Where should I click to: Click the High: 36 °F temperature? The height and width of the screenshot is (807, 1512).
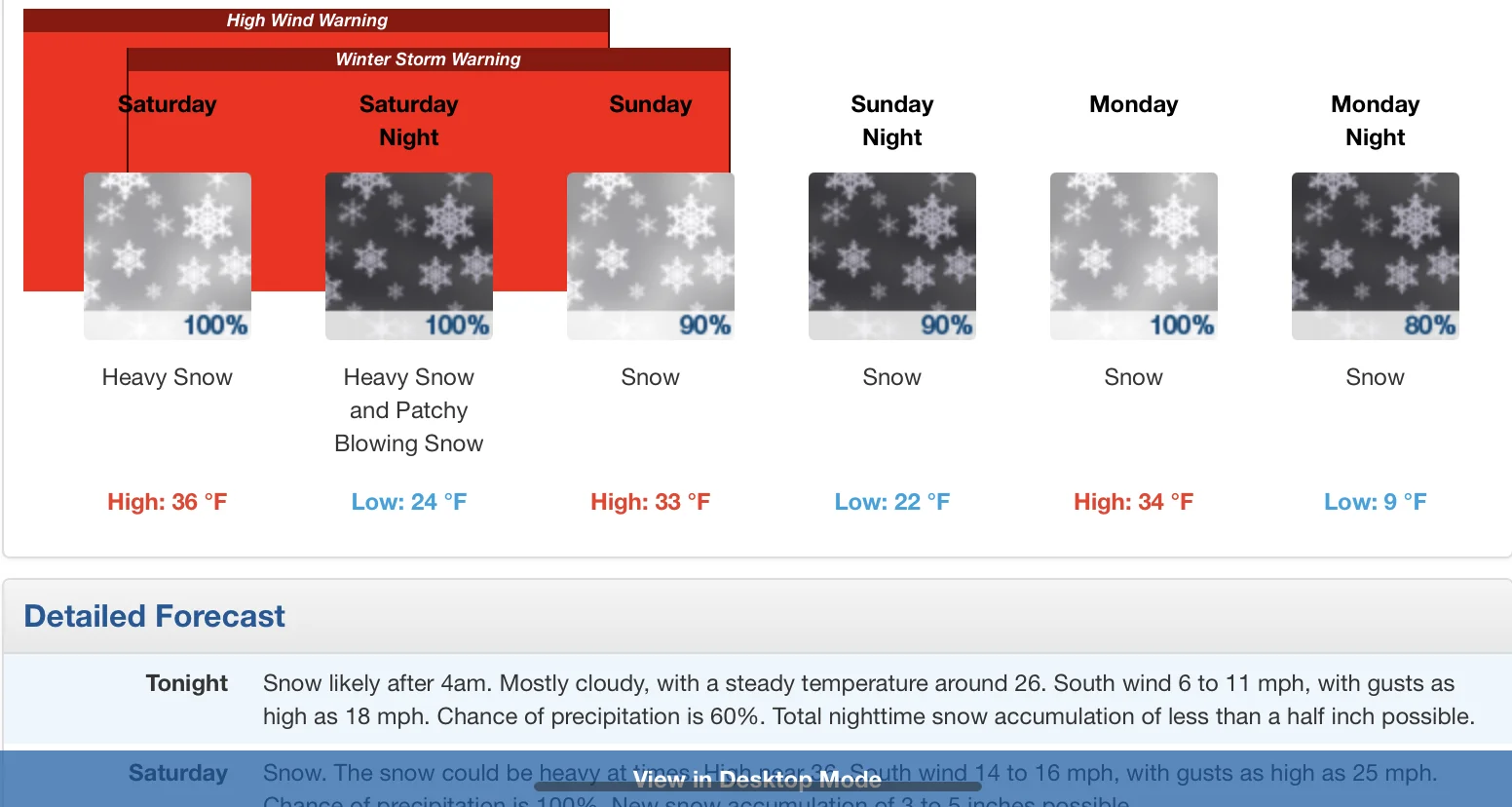point(168,502)
